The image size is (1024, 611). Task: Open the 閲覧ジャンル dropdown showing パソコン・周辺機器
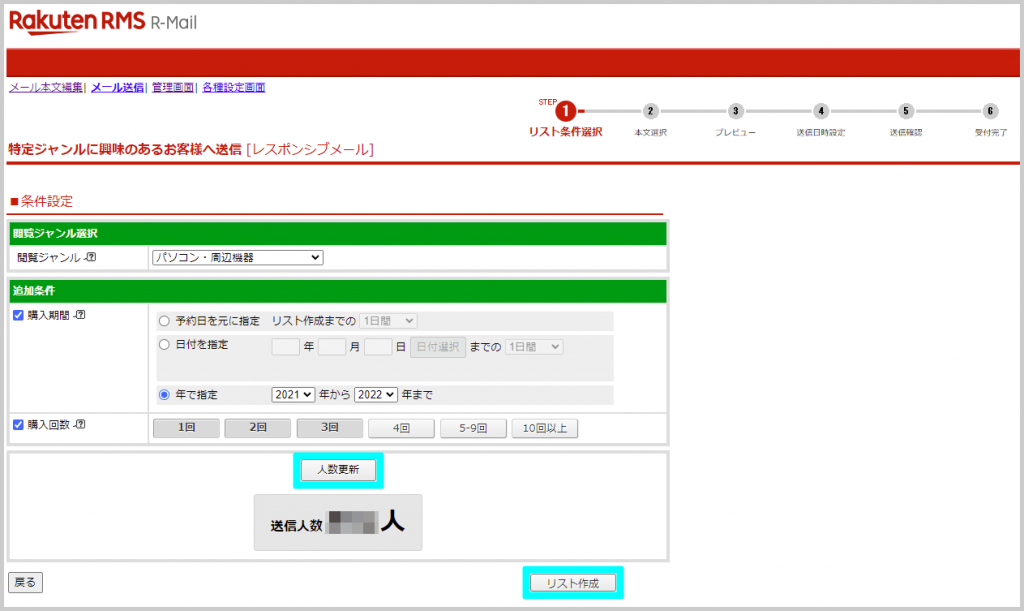click(238, 257)
